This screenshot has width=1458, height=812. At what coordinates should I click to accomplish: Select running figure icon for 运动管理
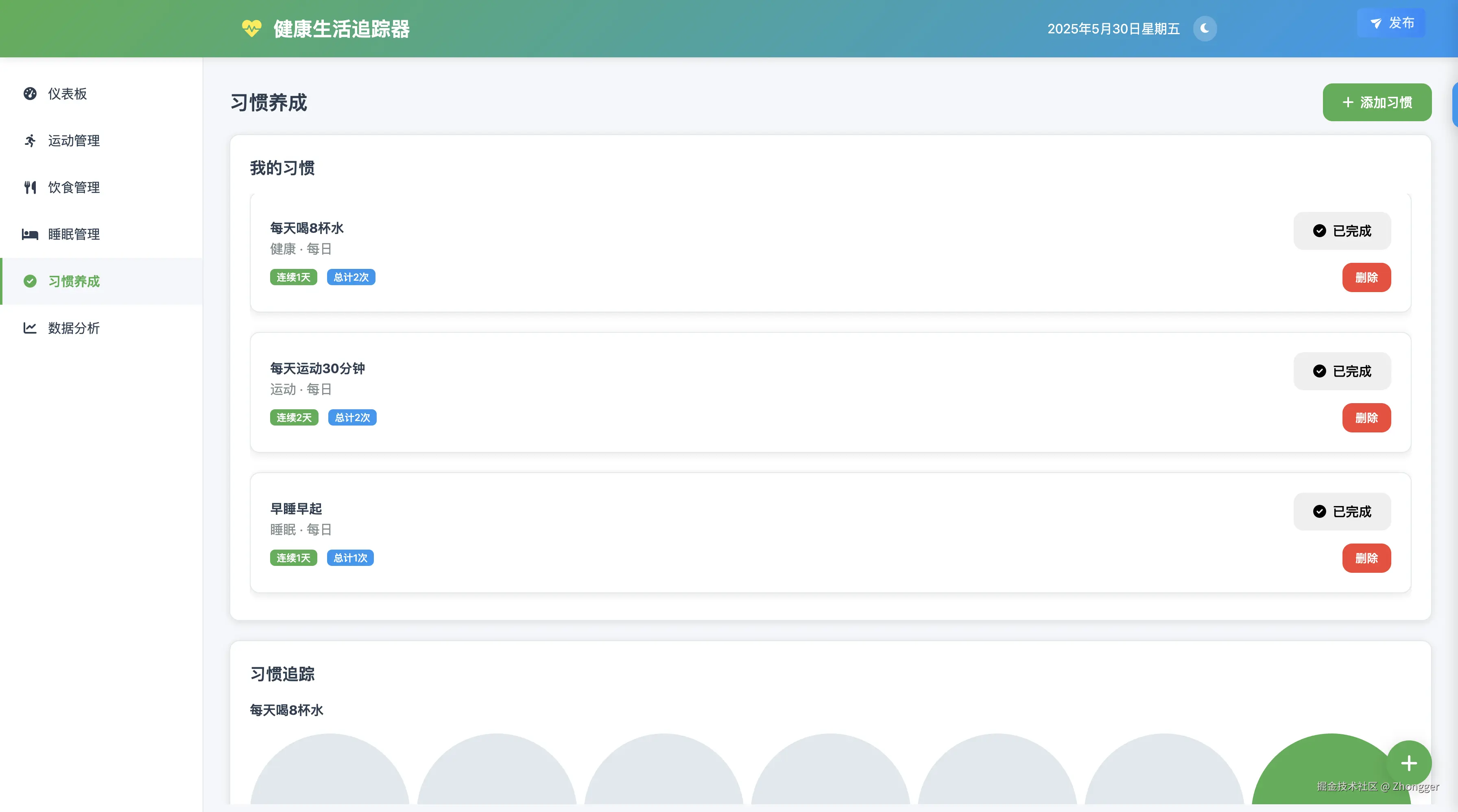pyautogui.click(x=30, y=140)
